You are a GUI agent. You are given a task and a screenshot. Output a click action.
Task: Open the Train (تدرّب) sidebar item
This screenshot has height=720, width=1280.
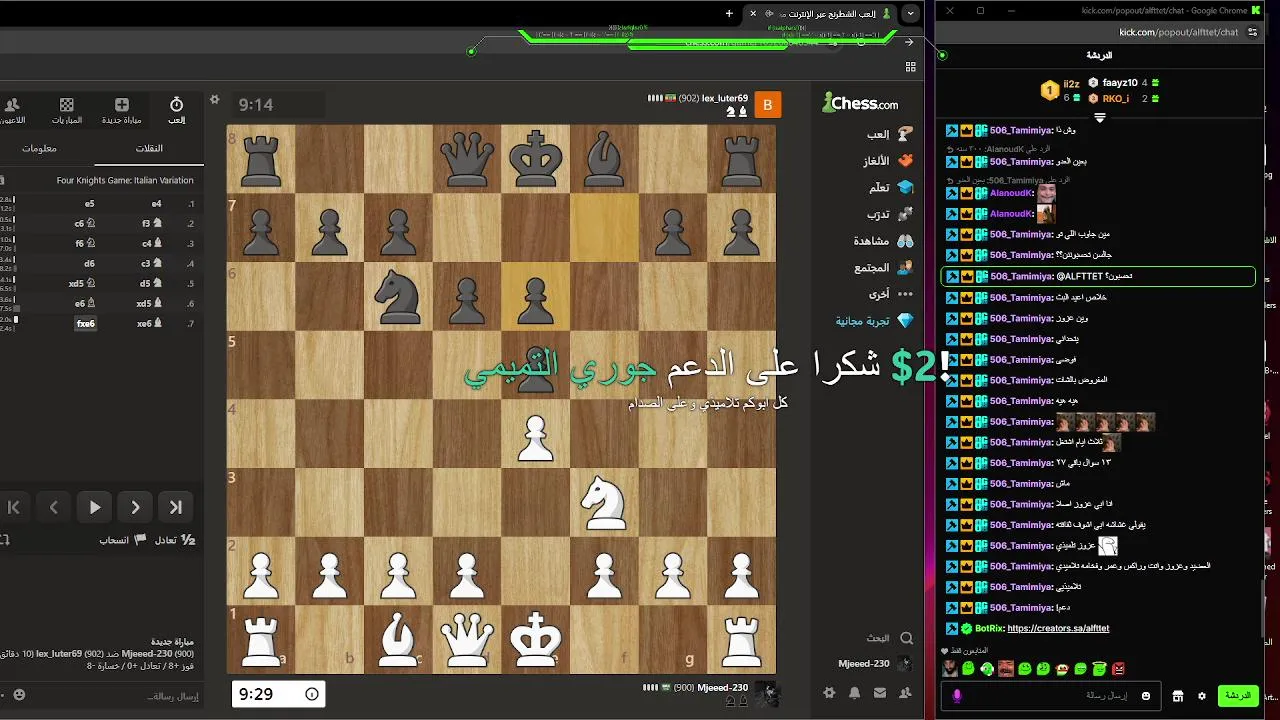[x=890, y=215]
